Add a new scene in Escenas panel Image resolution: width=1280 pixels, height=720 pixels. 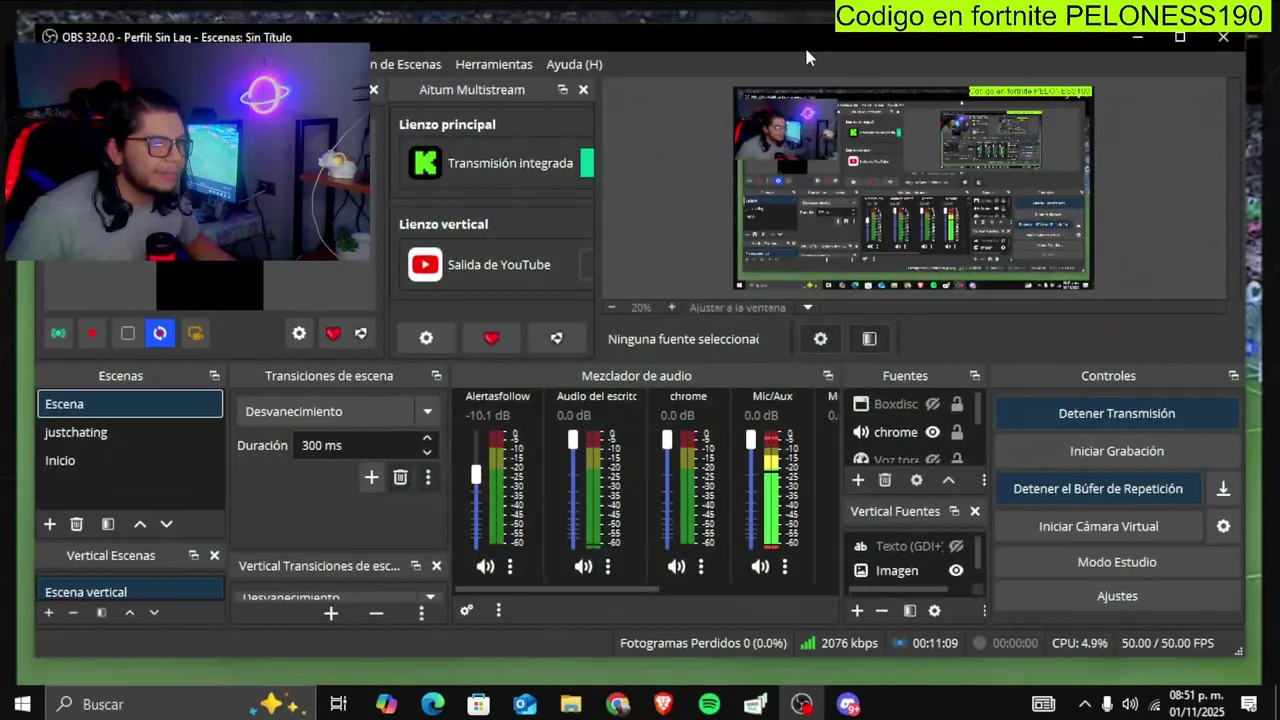[x=49, y=524]
